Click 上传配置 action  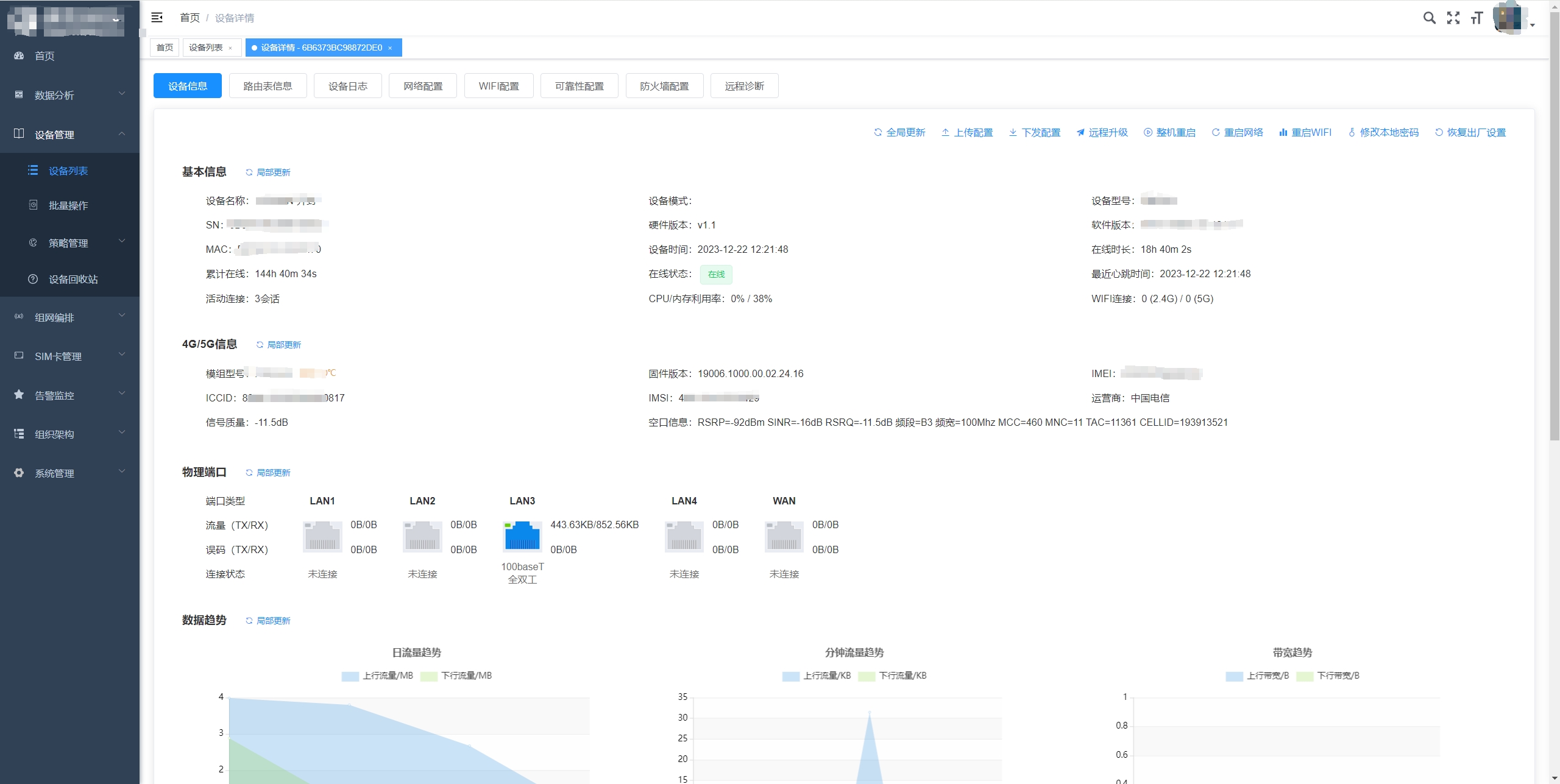tap(967, 132)
